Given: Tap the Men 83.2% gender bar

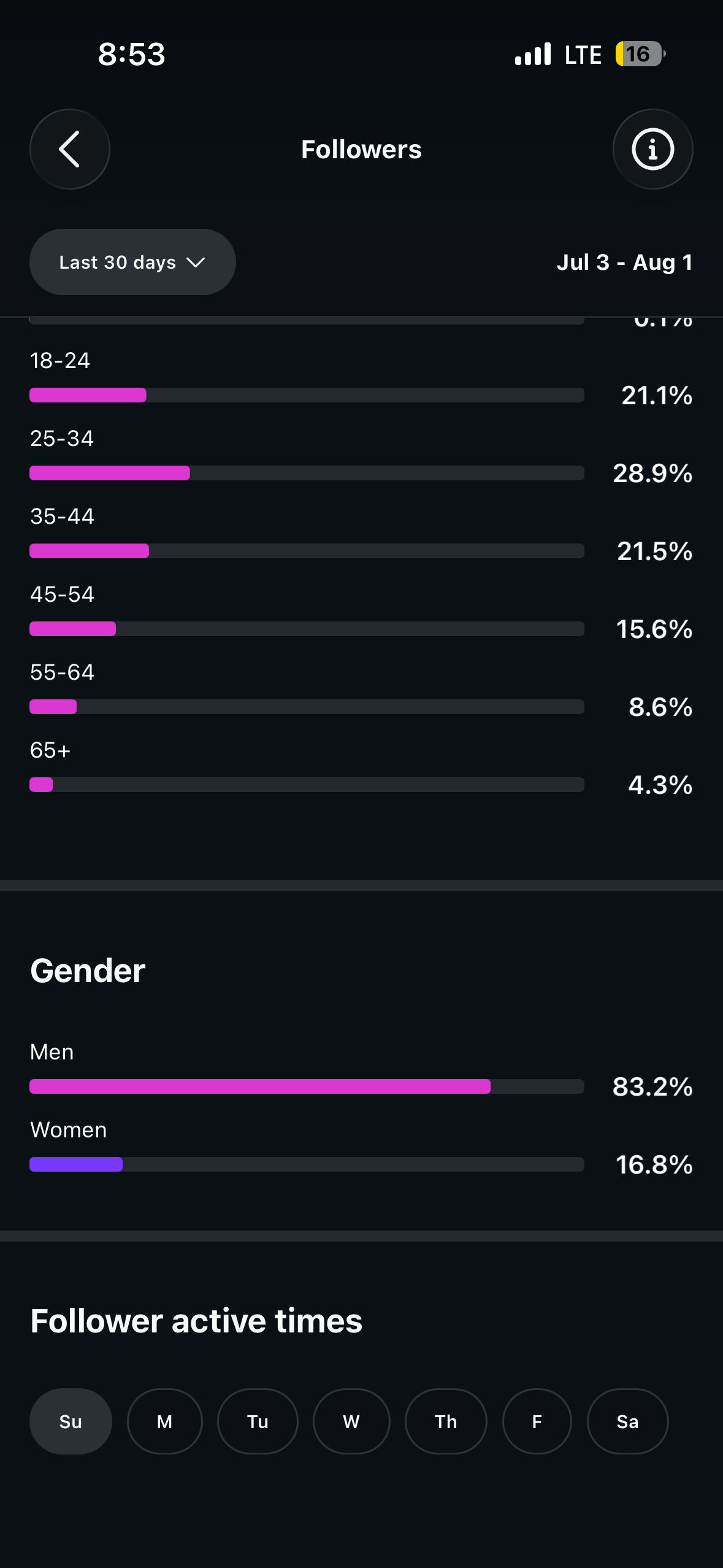Looking at the screenshot, I should (307, 1086).
